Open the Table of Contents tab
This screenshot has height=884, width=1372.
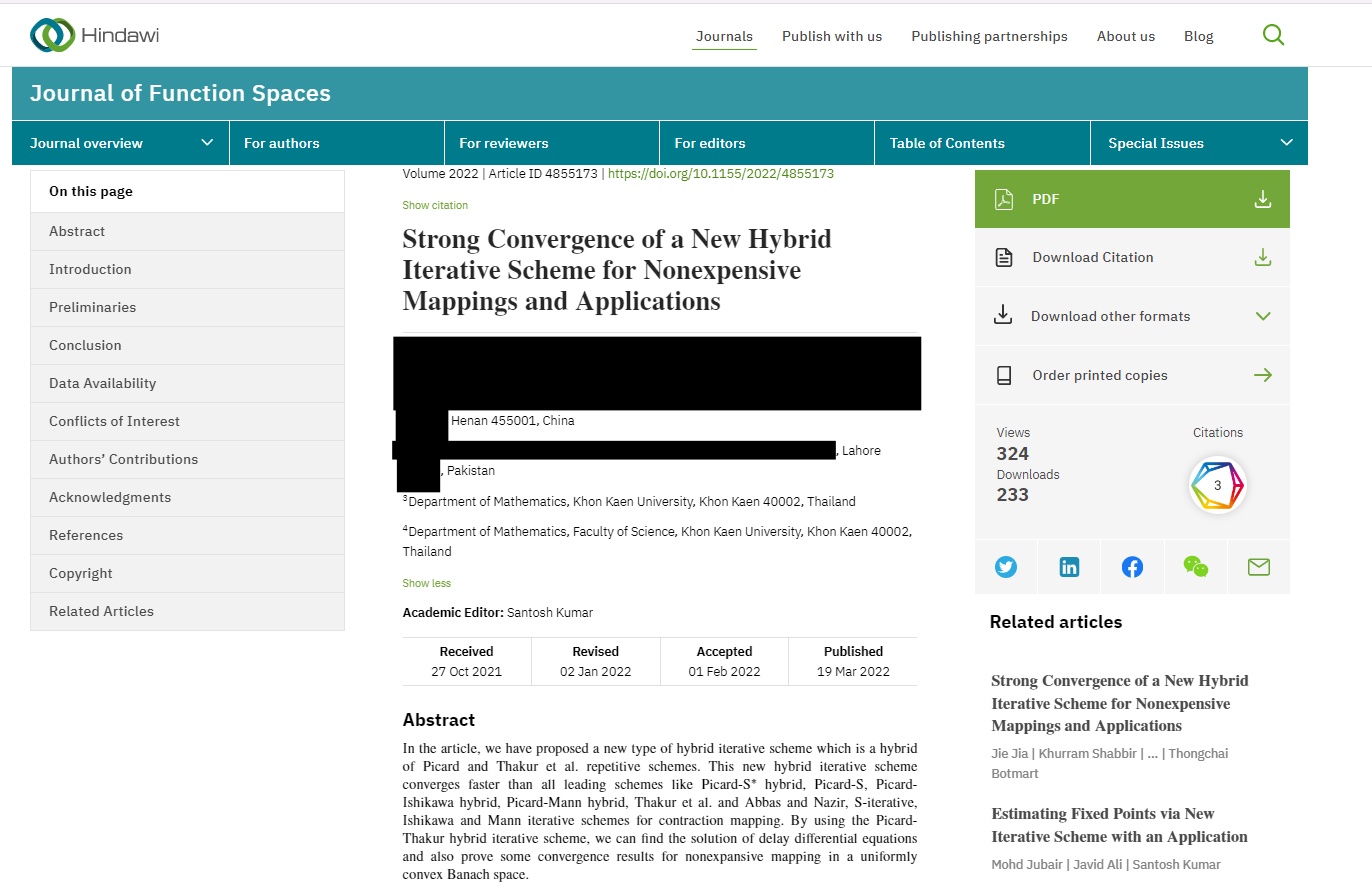pyautogui.click(x=947, y=143)
